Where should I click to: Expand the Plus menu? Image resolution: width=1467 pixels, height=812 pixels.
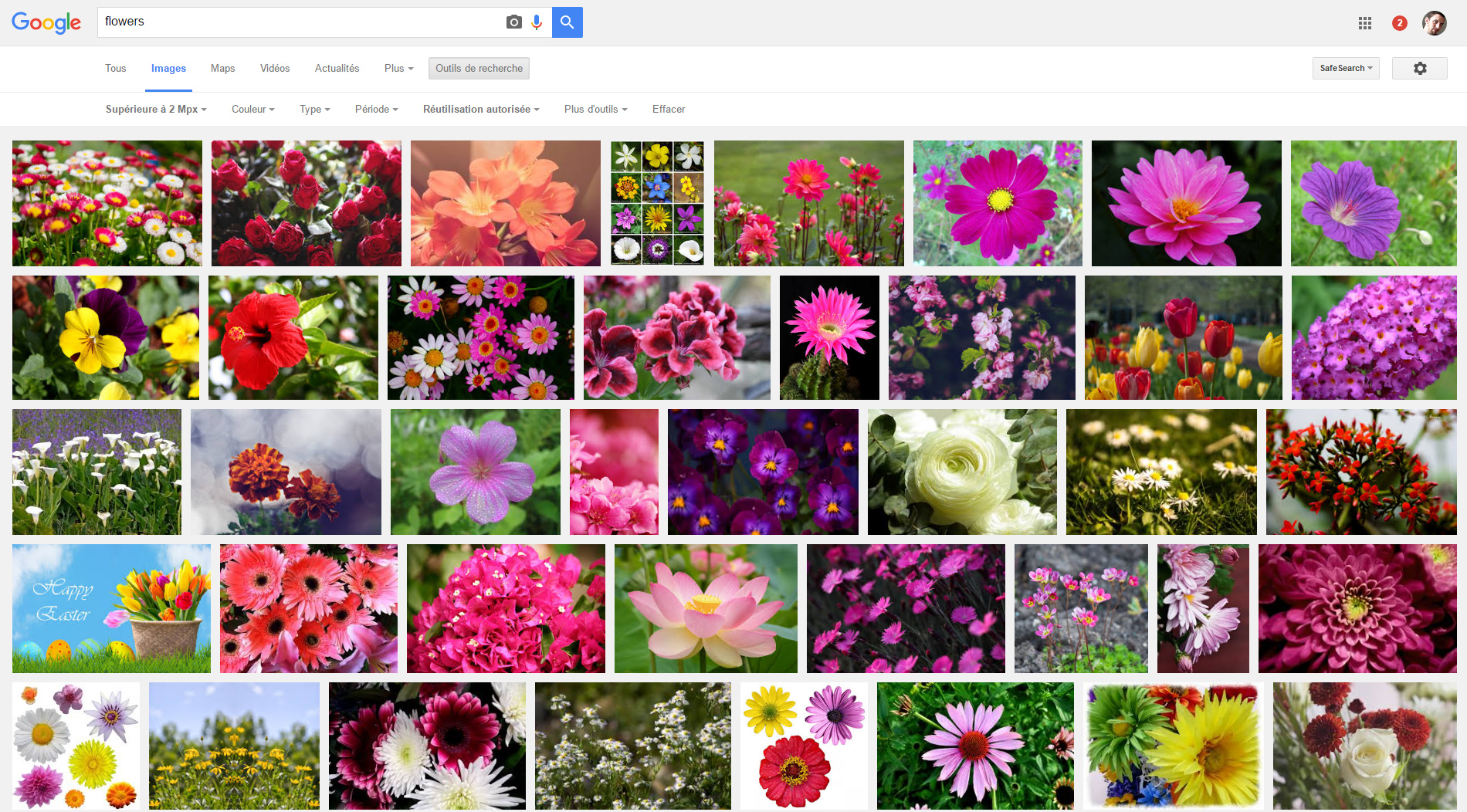399,68
